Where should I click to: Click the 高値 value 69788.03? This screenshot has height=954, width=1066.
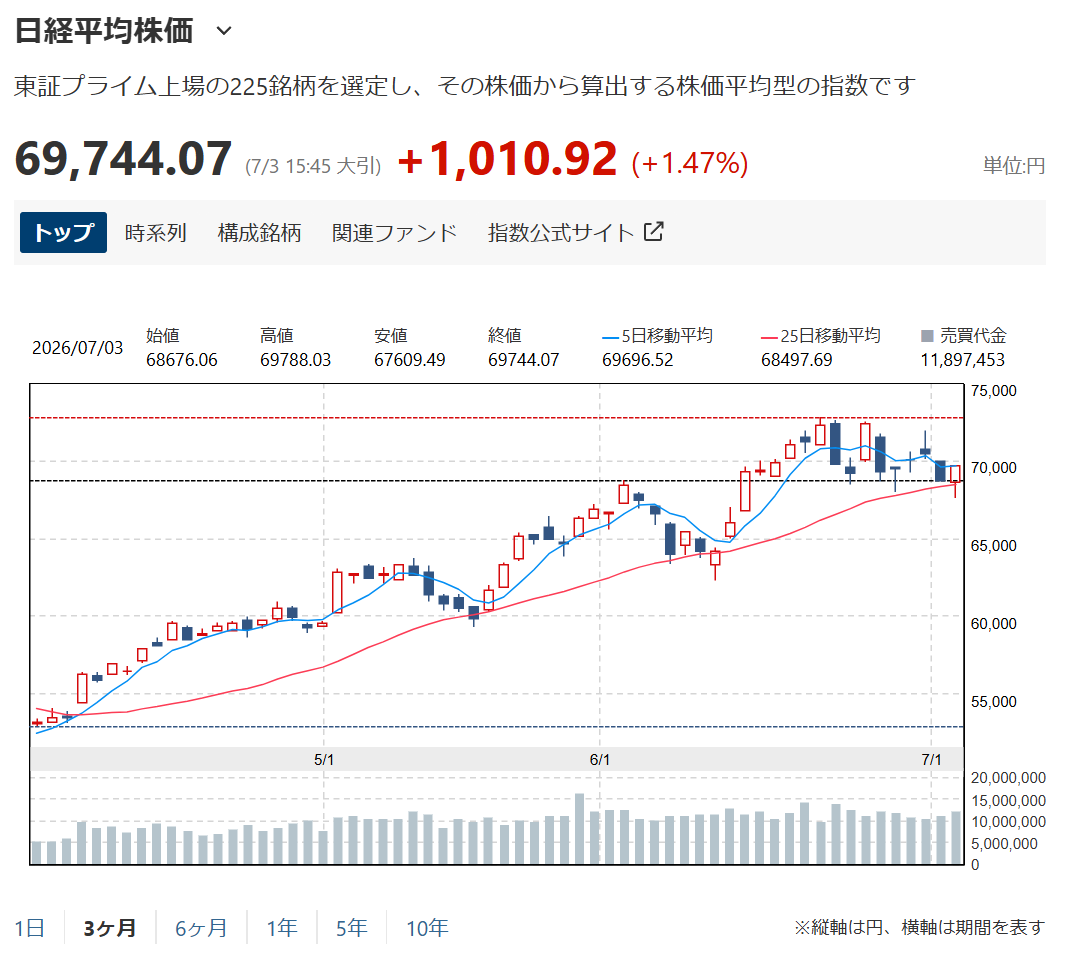295,360
